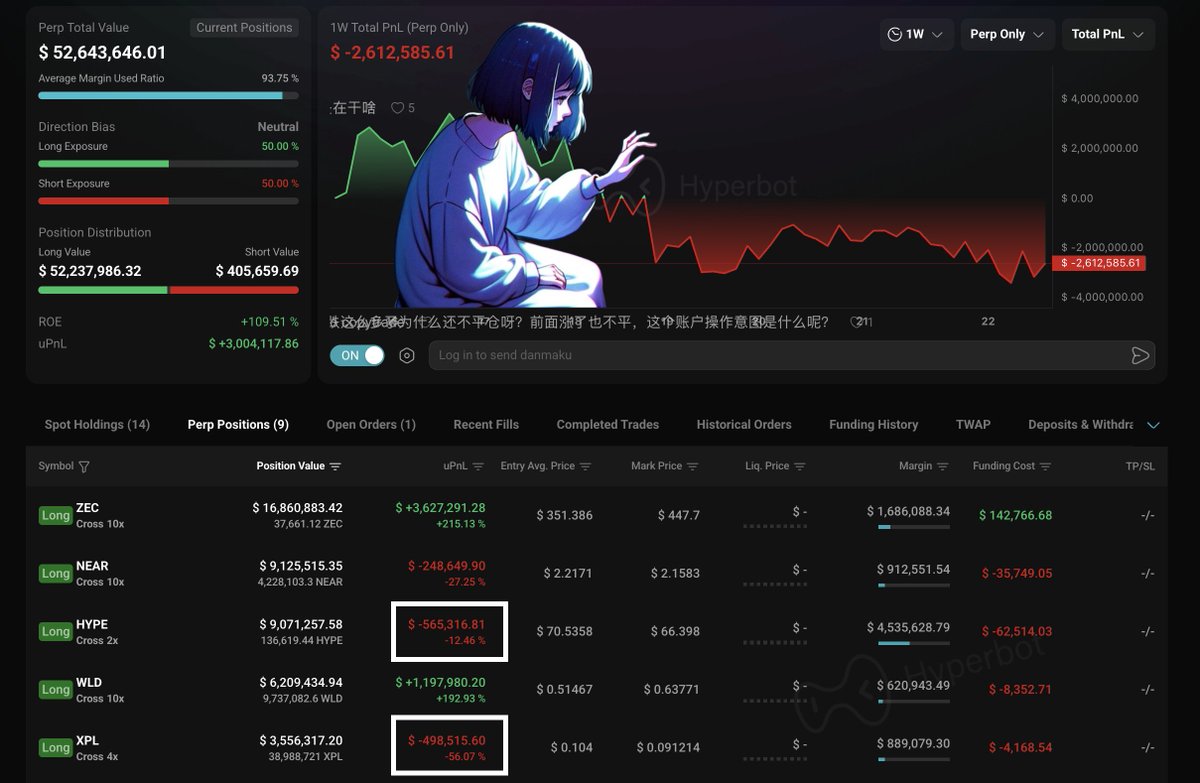Sort by uPnL column icon
Image resolution: width=1200 pixels, height=783 pixels.
point(478,467)
